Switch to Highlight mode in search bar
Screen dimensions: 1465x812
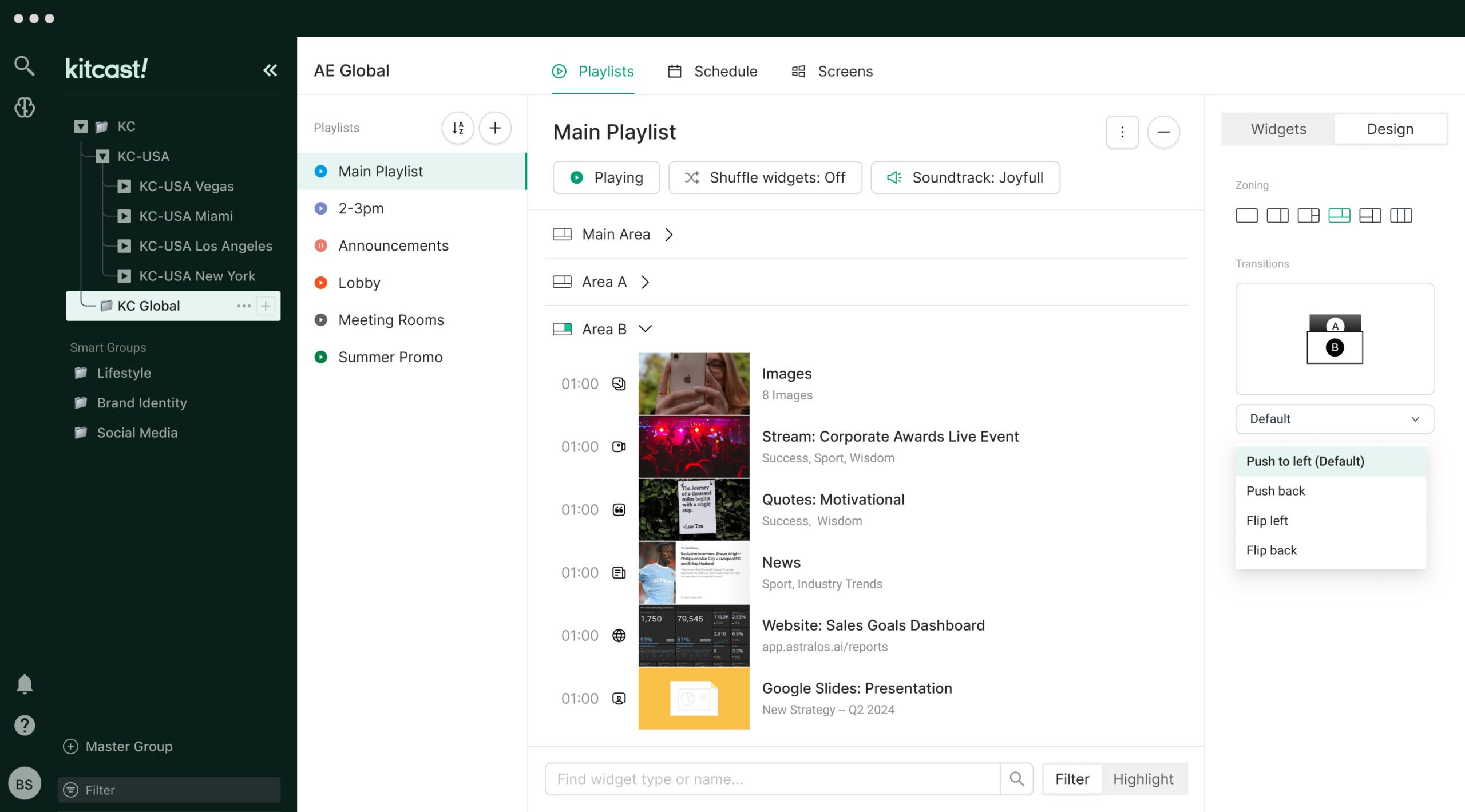tap(1143, 779)
